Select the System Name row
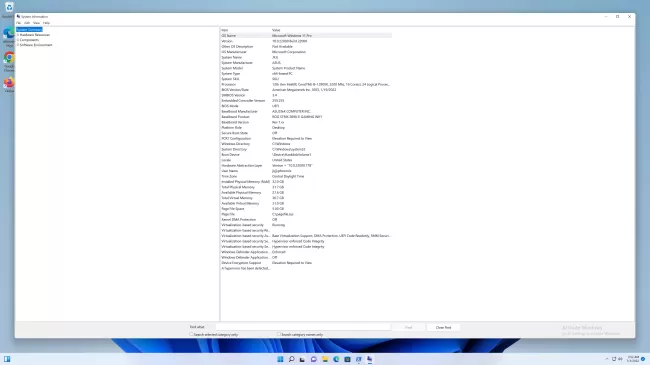 pos(306,57)
